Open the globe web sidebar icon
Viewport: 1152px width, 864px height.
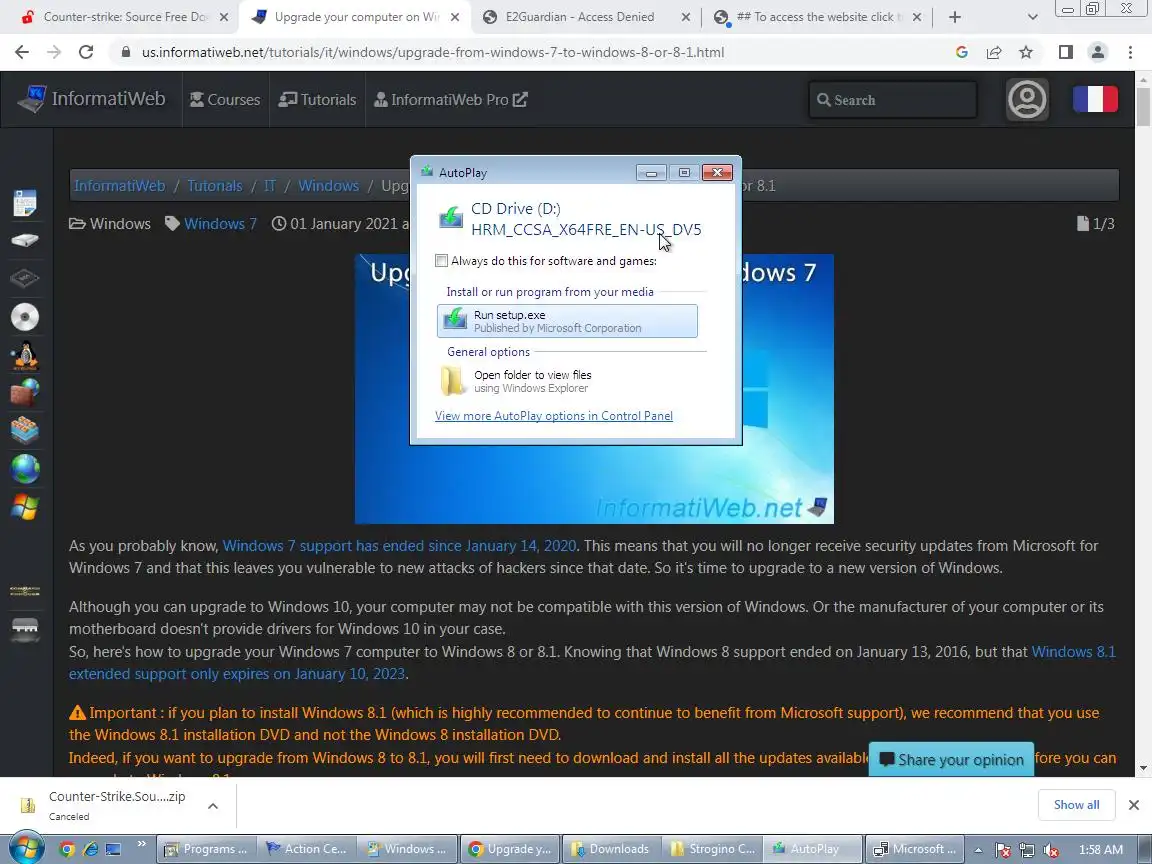point(25,469)
